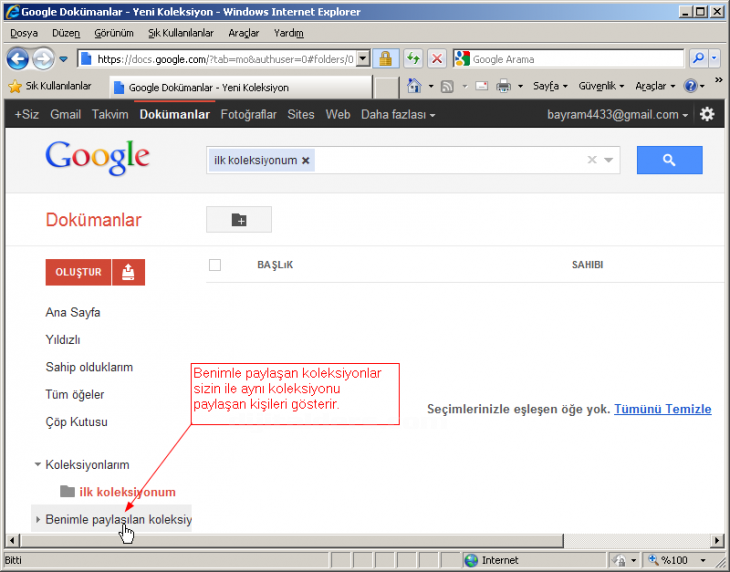Open the settings gear icon

tap(707, 114)
